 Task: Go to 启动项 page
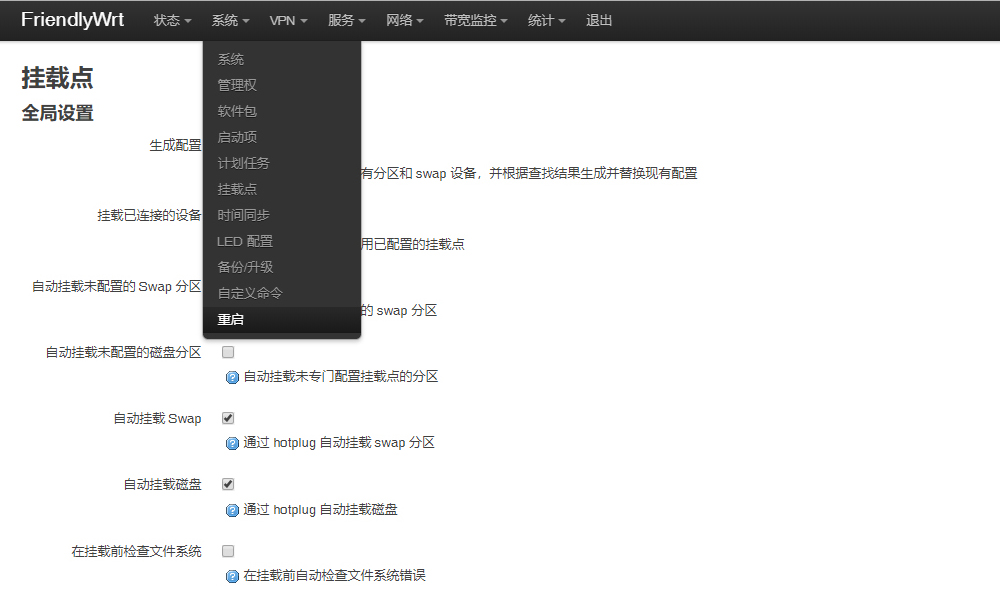tap(282, 137)
